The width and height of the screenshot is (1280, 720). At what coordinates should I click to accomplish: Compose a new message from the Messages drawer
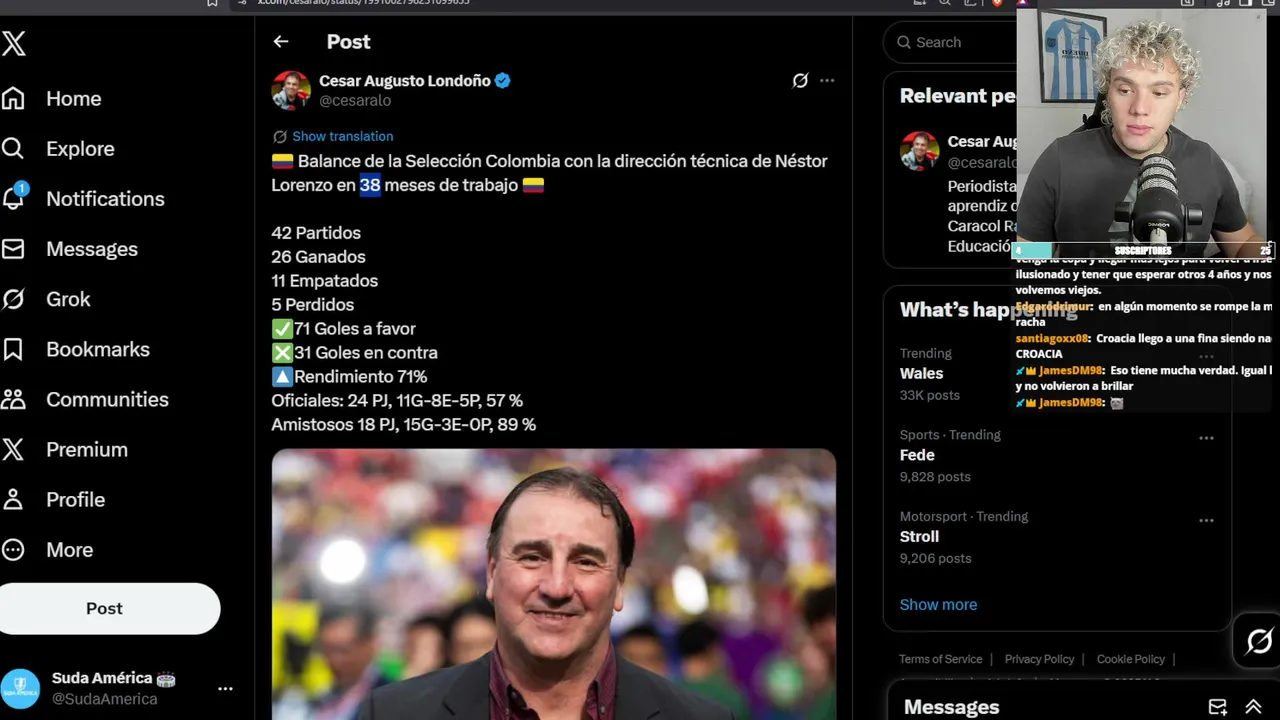click(x=1217, y=707)
